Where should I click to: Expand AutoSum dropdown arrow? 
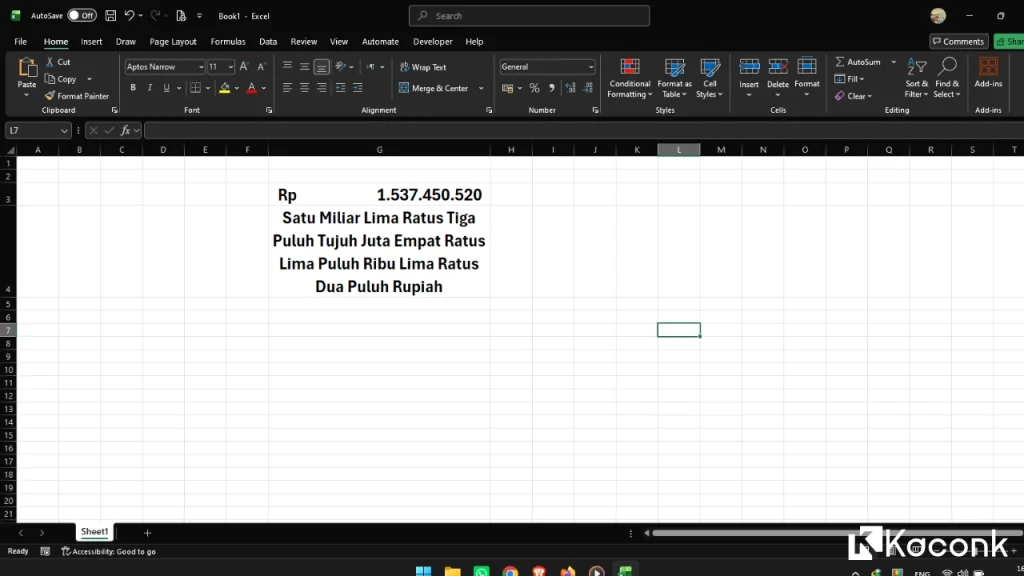893,62
